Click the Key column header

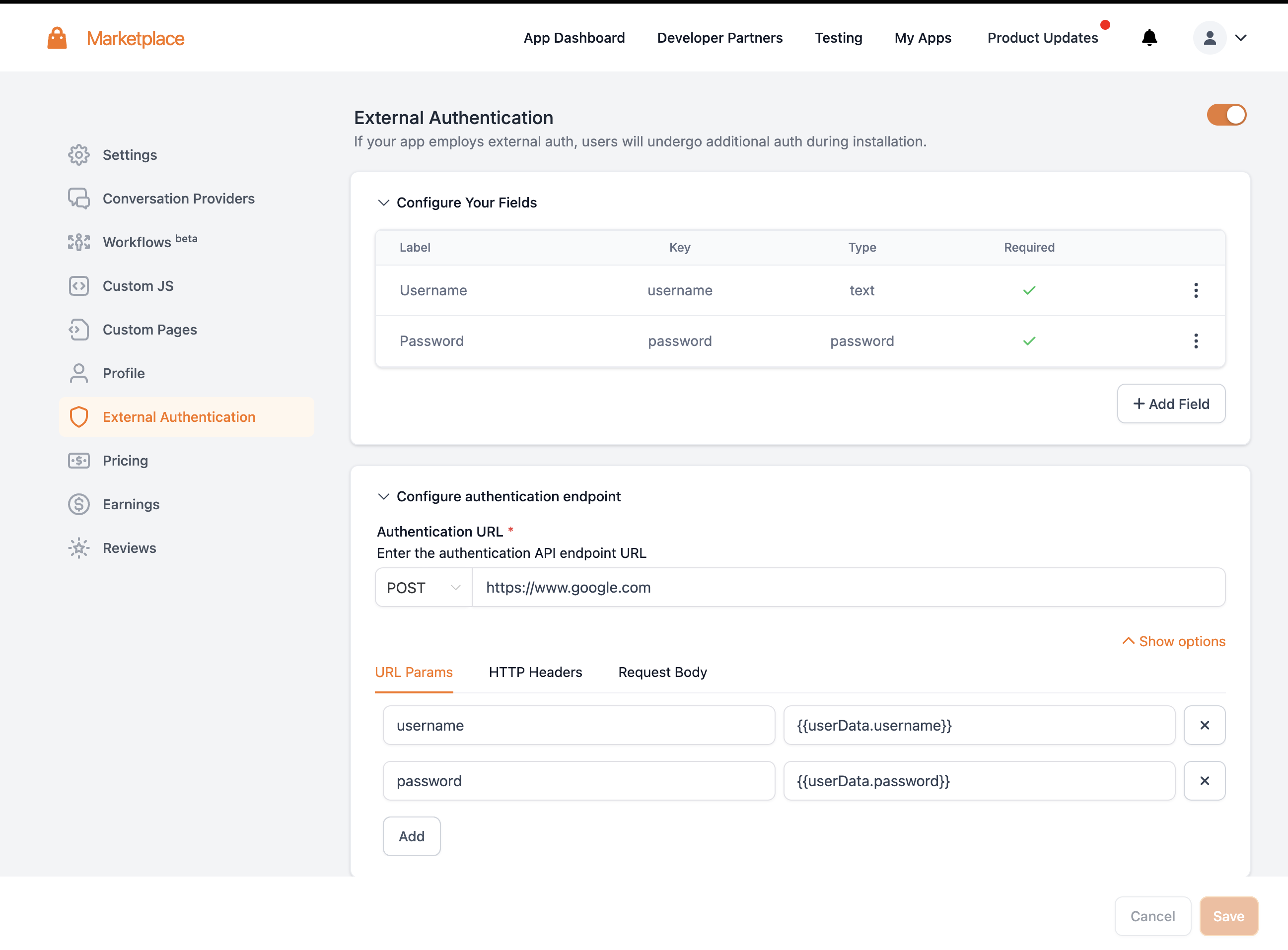pos(679,247)
